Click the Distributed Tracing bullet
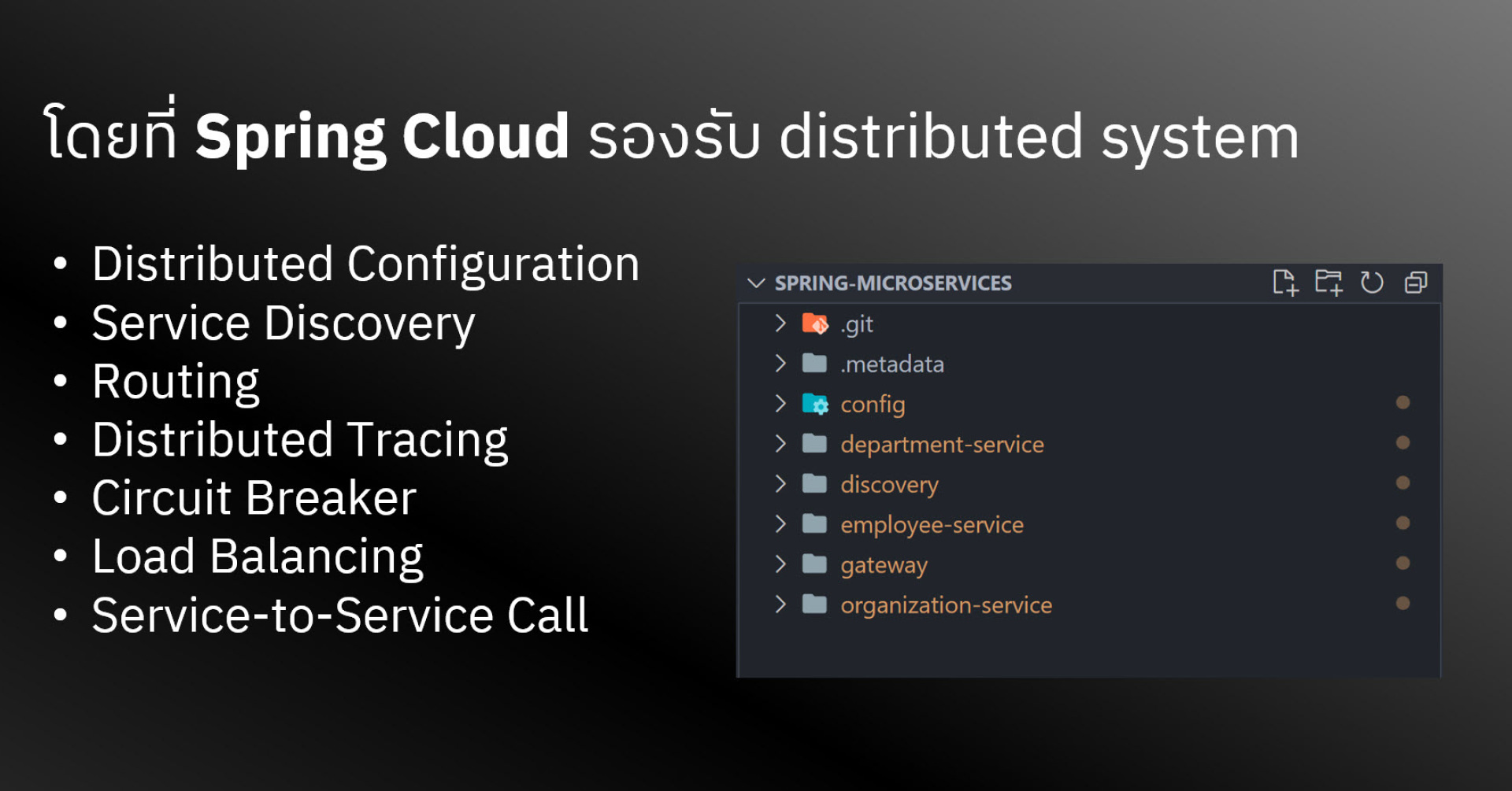The height and width of the screenshot is (791, 1512). (300, 441)
